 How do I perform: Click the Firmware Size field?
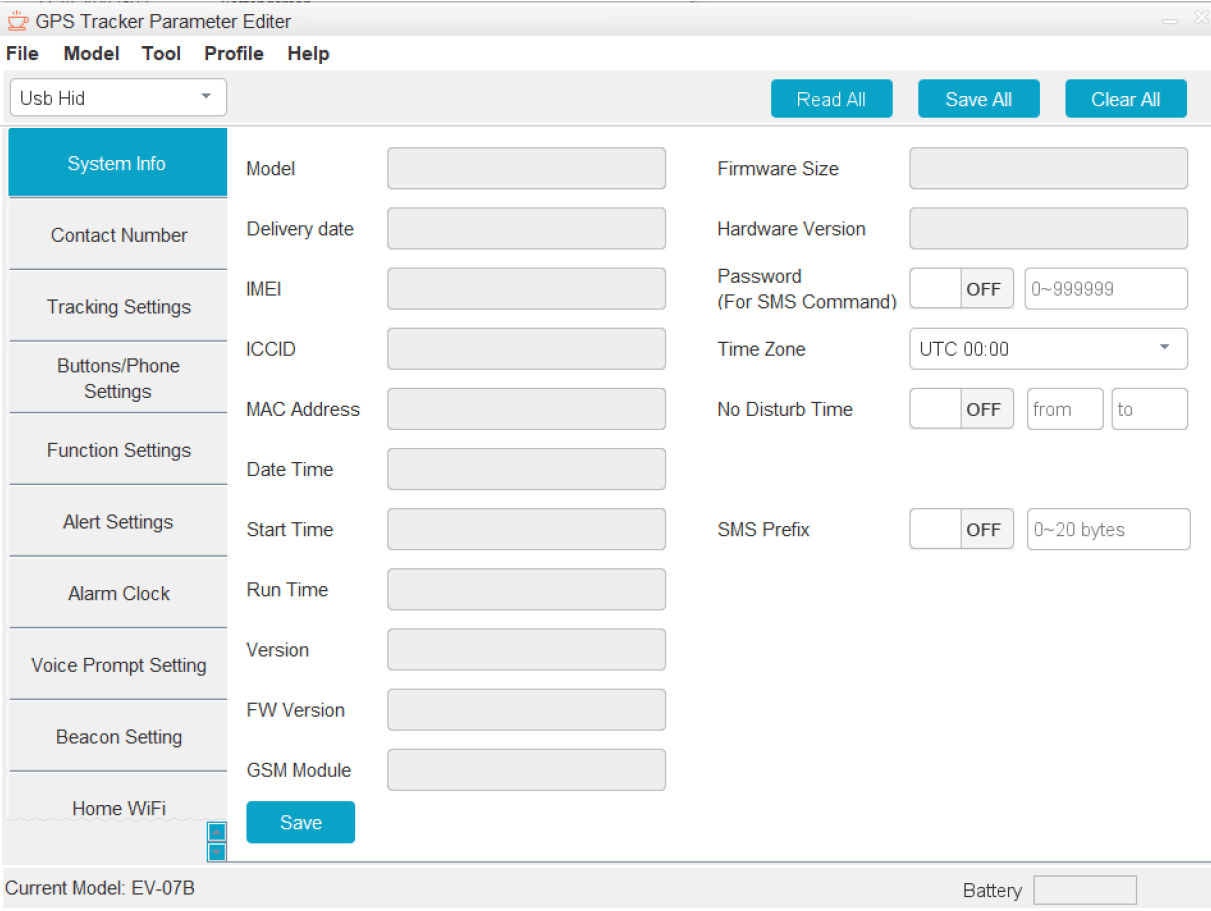[1048, 168]
